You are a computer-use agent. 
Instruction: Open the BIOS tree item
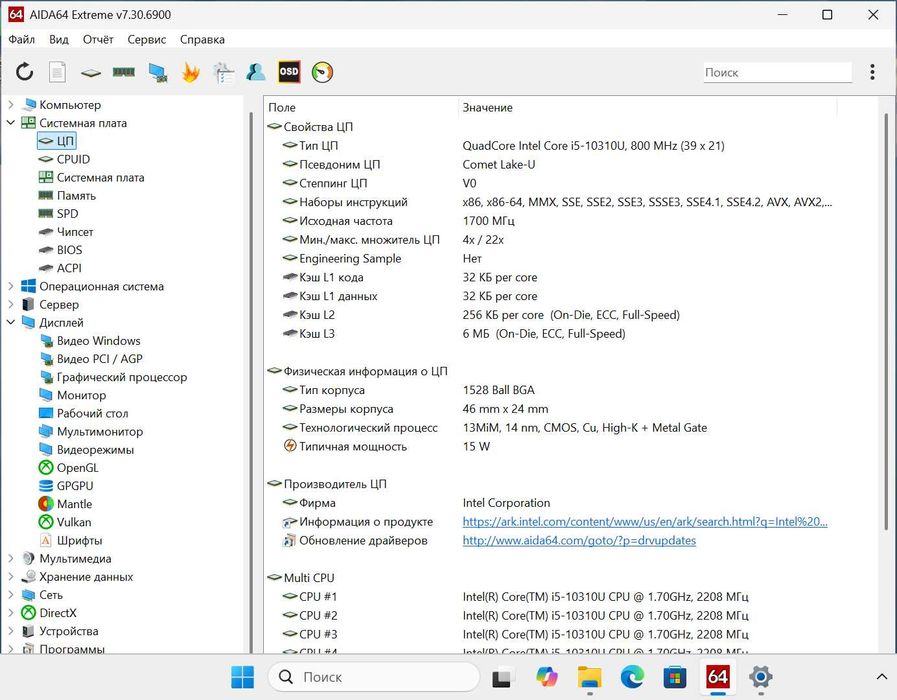click(x=60, y=250)
